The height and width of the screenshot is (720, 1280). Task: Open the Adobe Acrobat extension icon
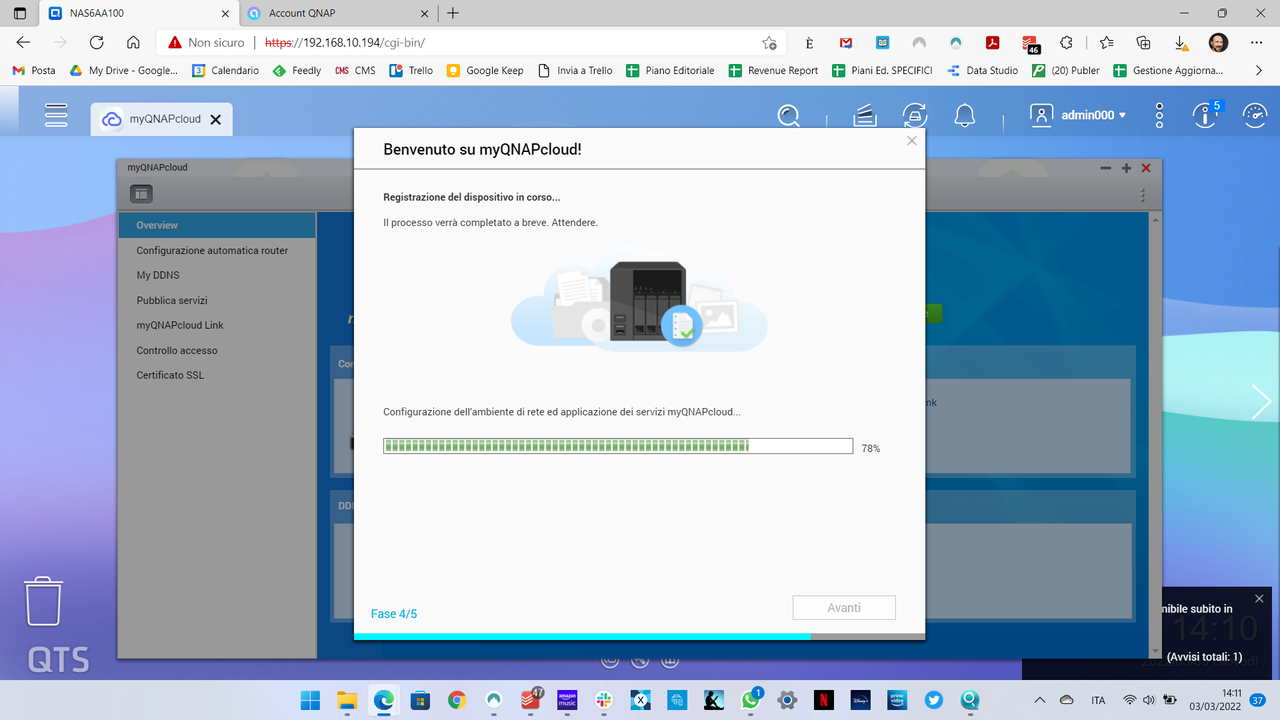(993, 43)
